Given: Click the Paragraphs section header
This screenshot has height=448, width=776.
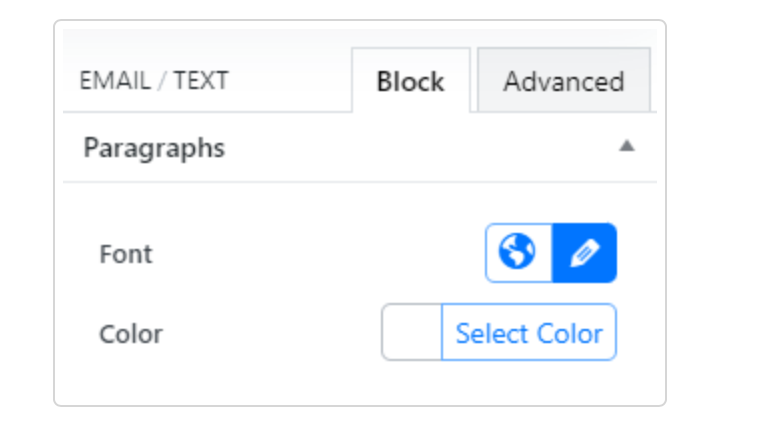Looking at the screenshot, I should (154, 148).
